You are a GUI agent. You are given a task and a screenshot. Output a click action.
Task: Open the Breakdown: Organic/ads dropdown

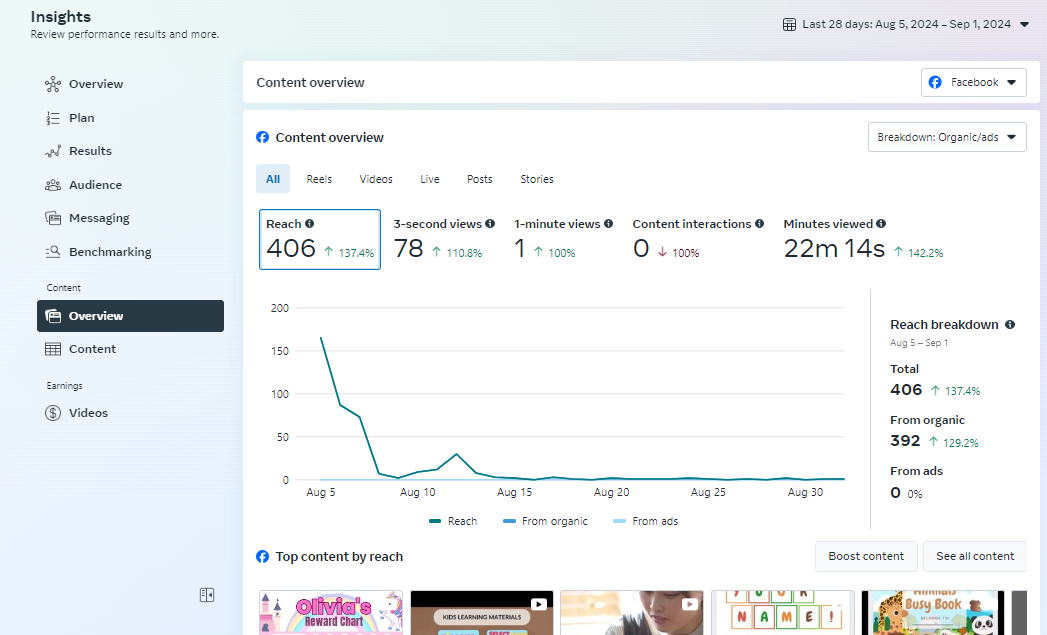[x=947, y=137]
